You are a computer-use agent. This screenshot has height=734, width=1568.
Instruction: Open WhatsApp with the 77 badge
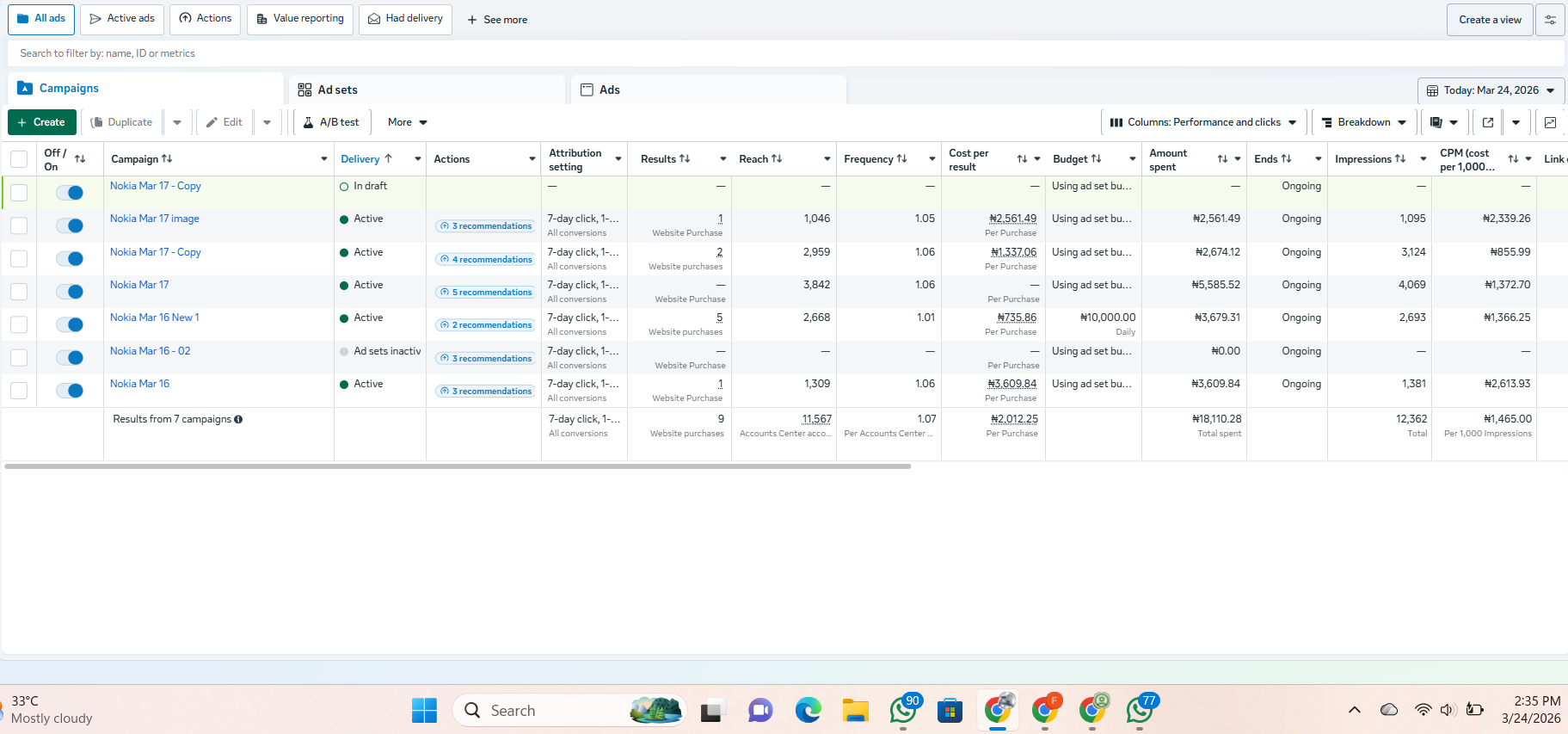1141,710
